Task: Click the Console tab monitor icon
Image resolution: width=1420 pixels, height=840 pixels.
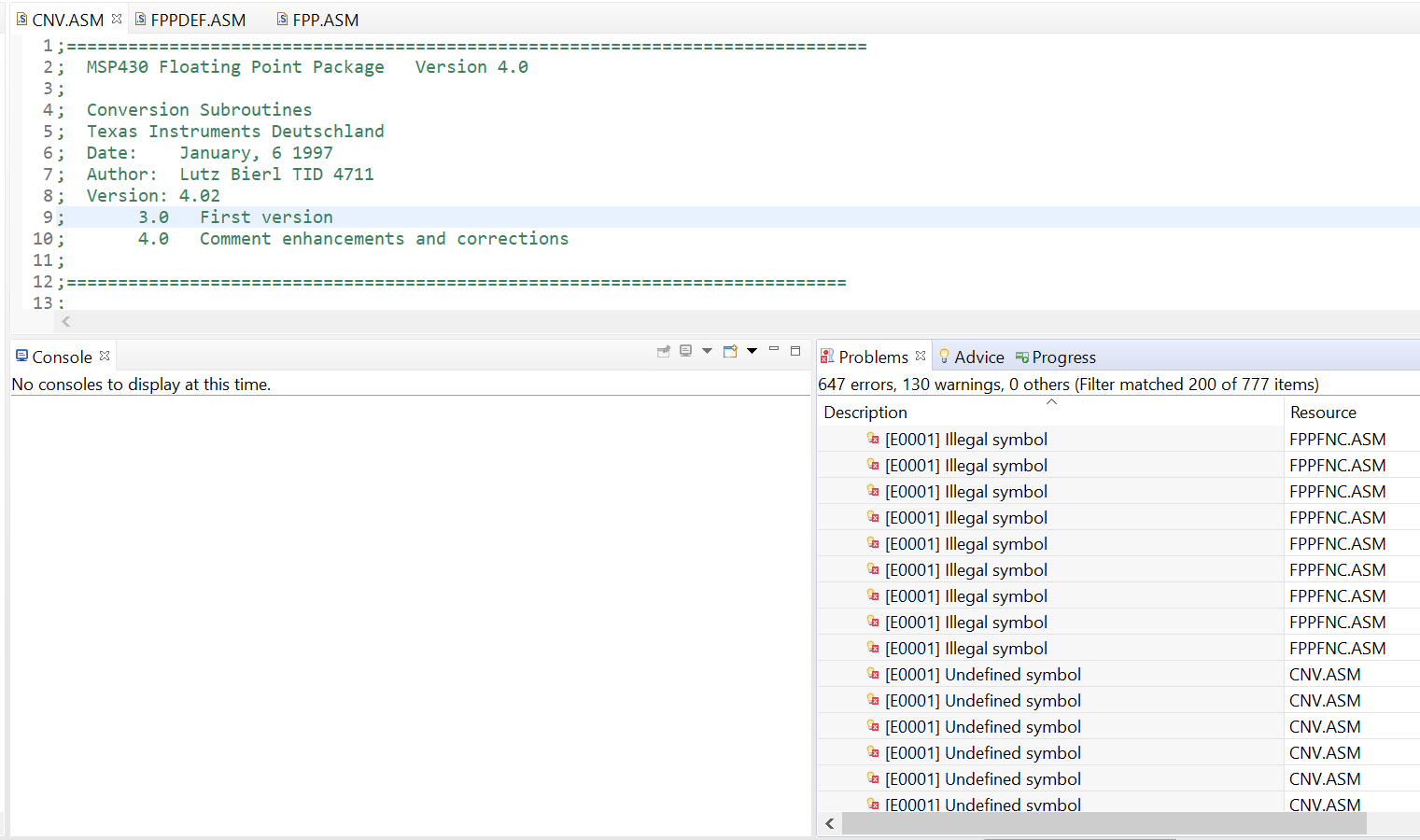Action: [x=21, y=356]
